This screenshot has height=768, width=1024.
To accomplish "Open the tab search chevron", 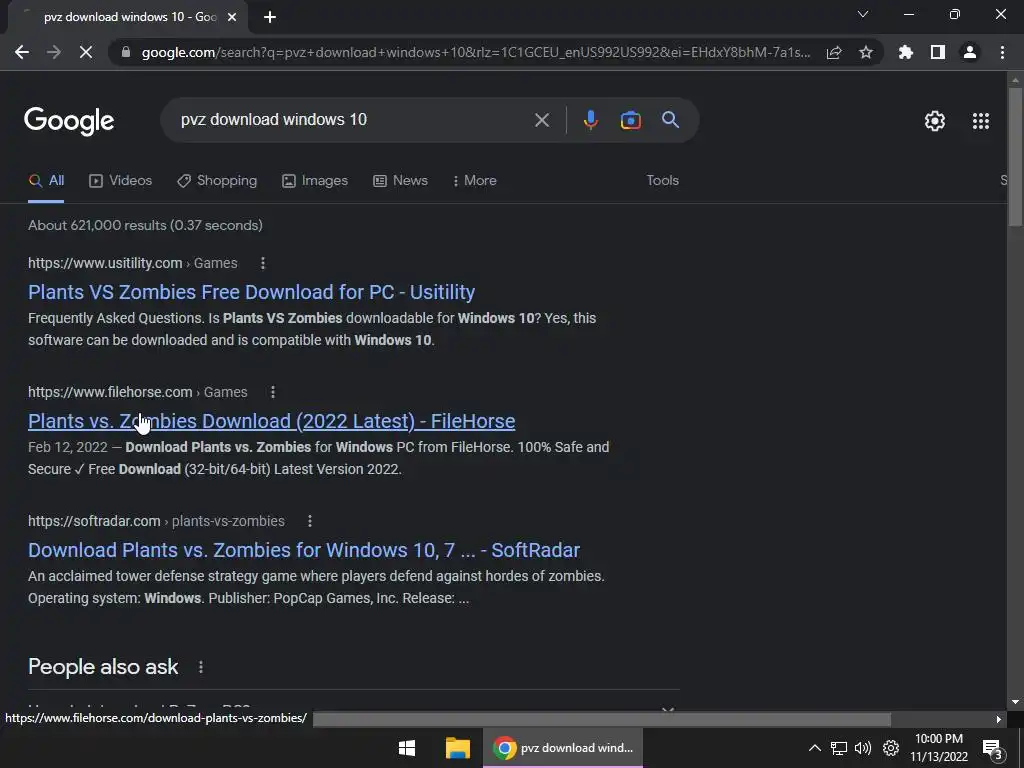I will tap(863, 14).
